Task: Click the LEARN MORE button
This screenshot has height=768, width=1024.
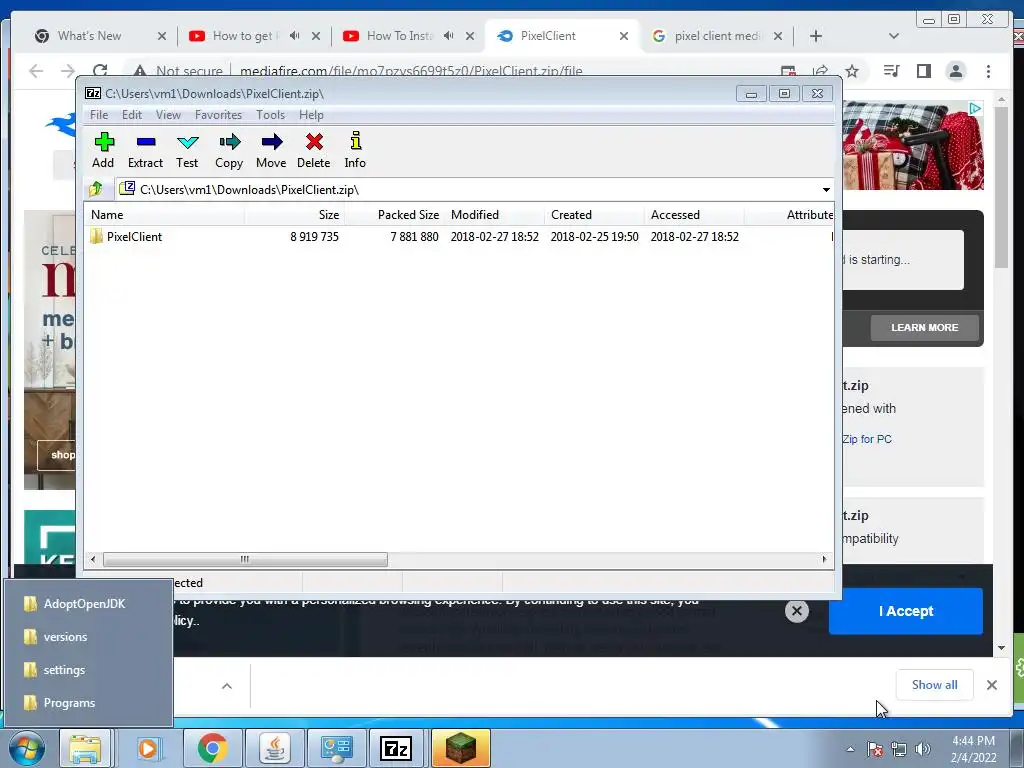Action: [x=925, y=327]
